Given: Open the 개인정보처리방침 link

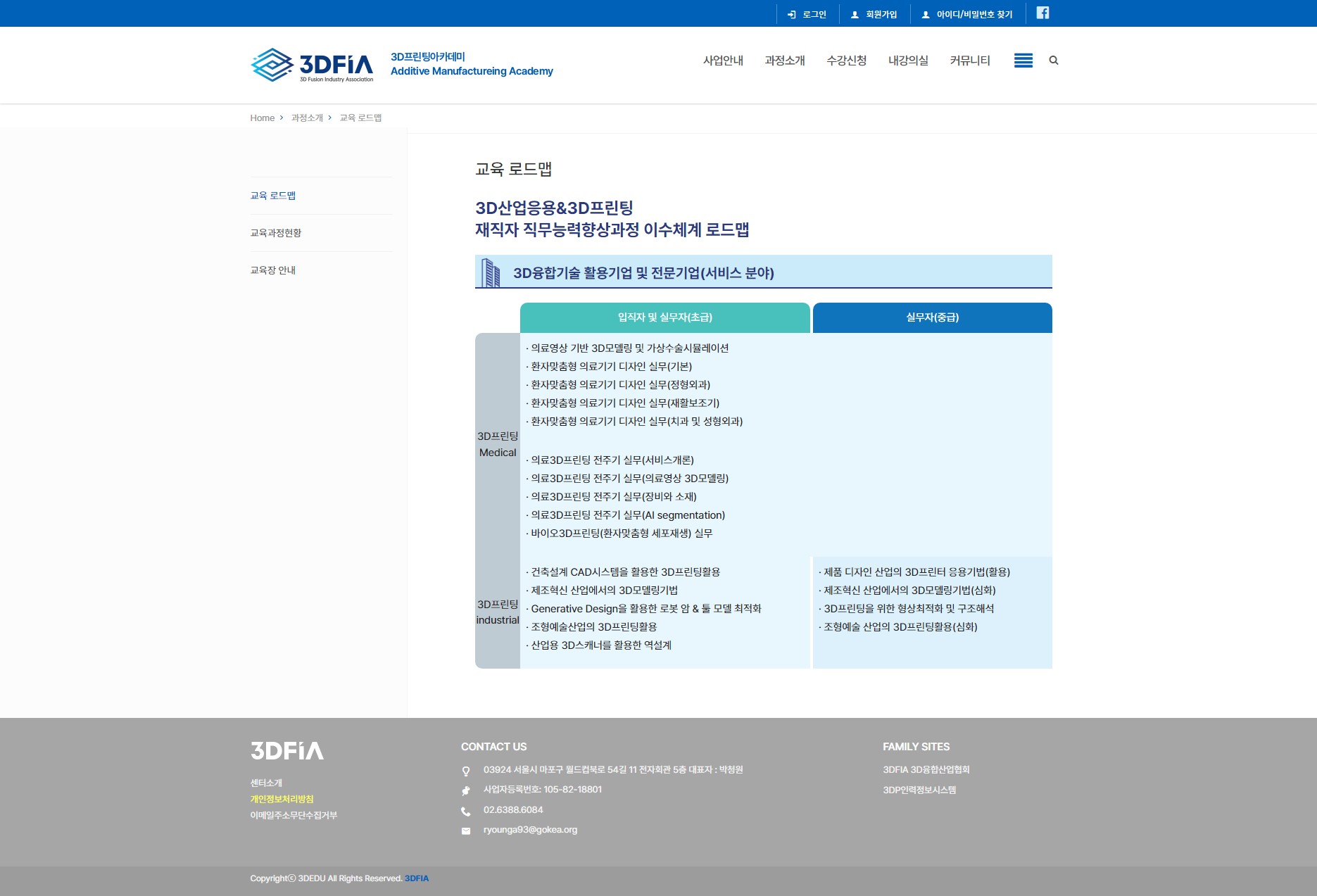Looking at the screenshot, I should click(282, 799).
